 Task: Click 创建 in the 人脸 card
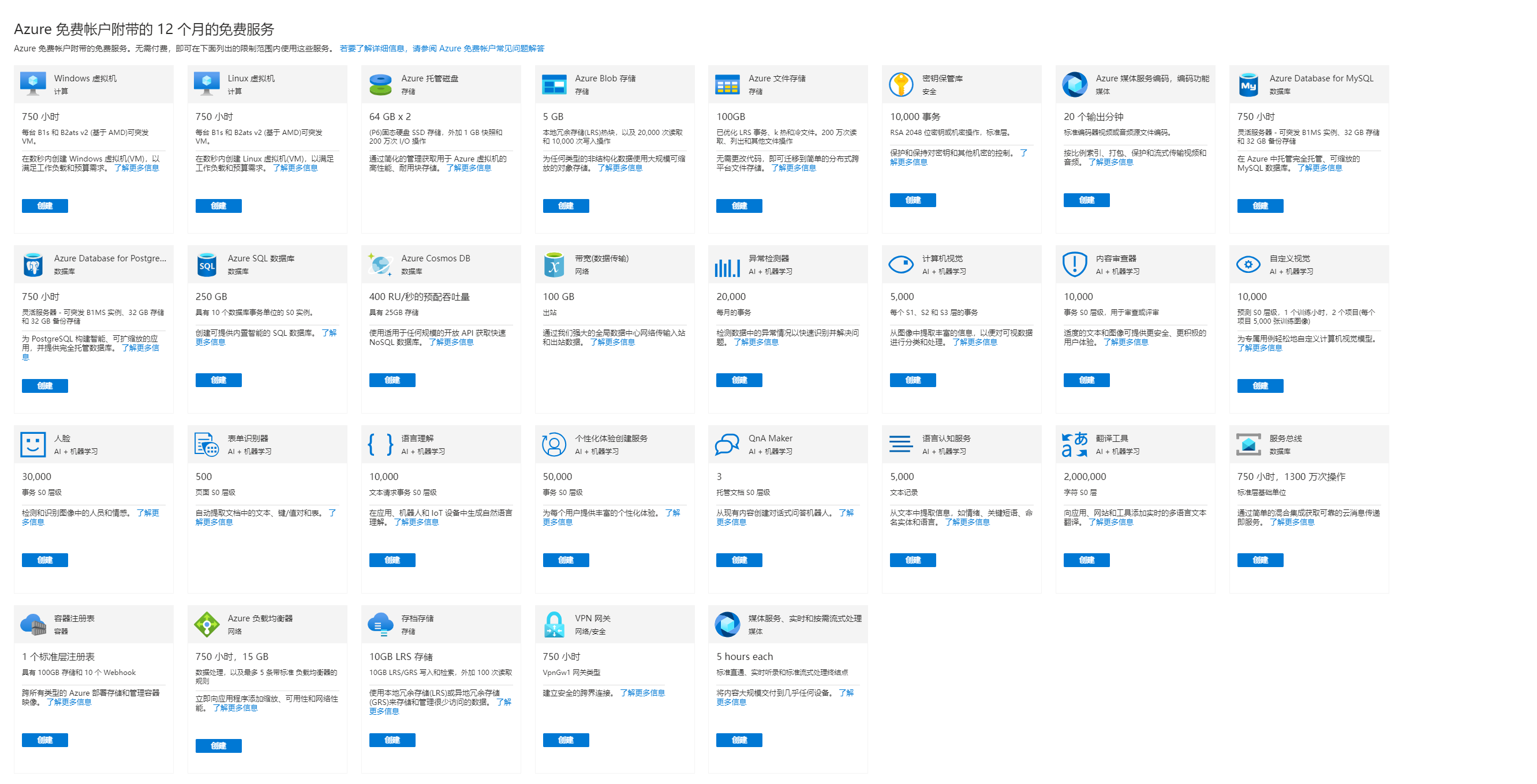pos(45,560)
